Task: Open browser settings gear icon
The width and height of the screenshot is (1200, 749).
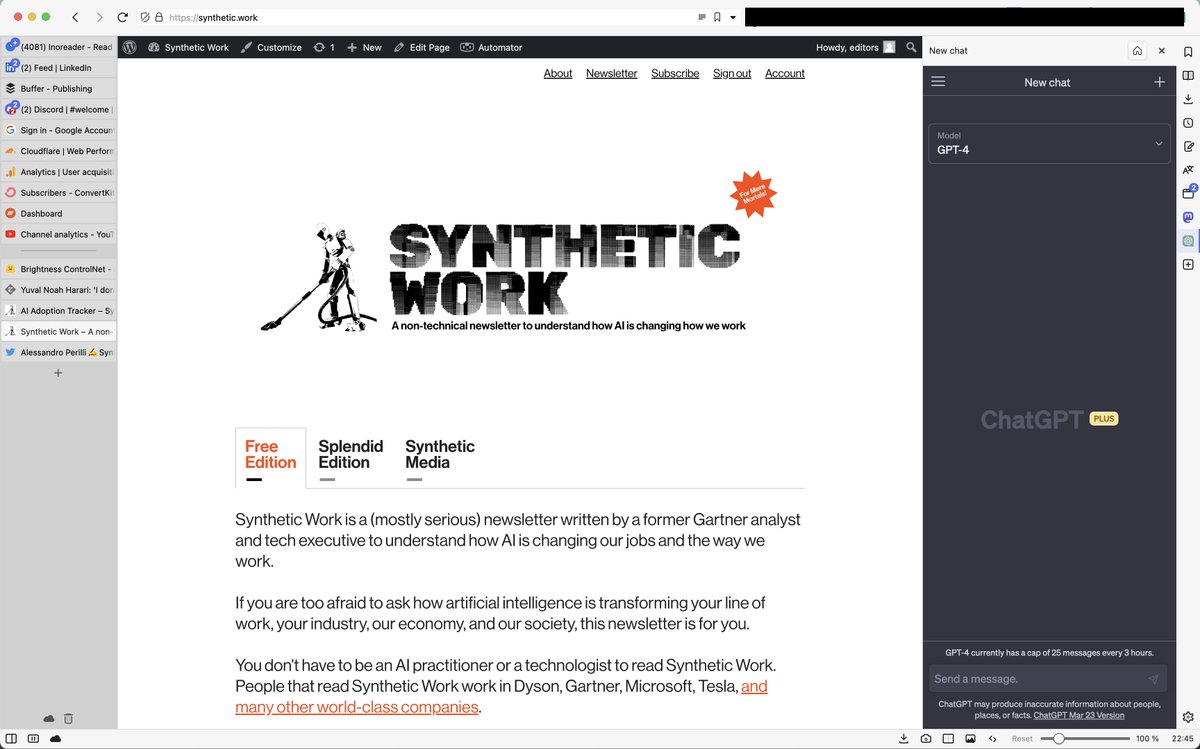Action: coord(1188,717)
